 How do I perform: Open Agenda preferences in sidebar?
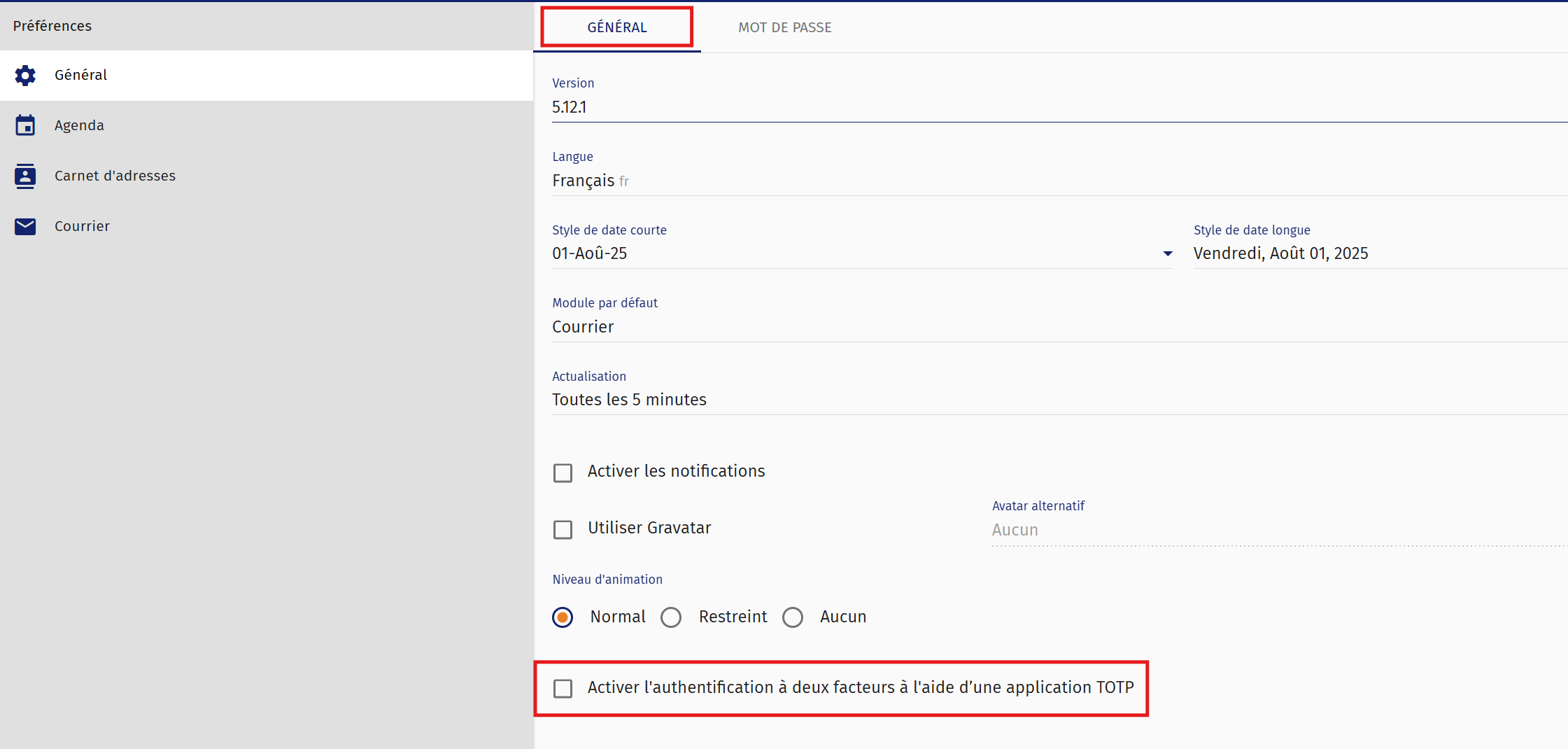79,125
